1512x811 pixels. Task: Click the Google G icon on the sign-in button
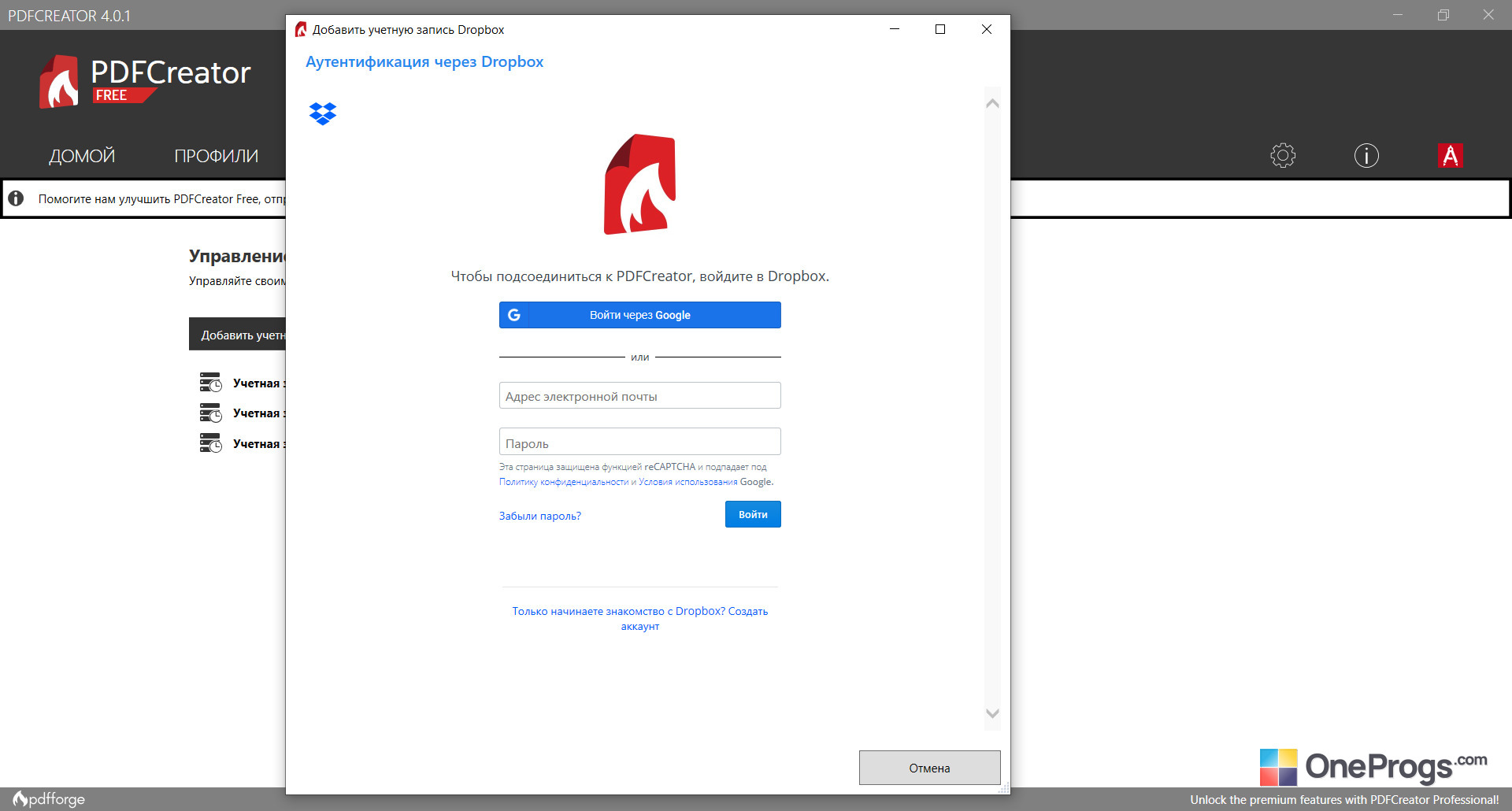(514, 315)
